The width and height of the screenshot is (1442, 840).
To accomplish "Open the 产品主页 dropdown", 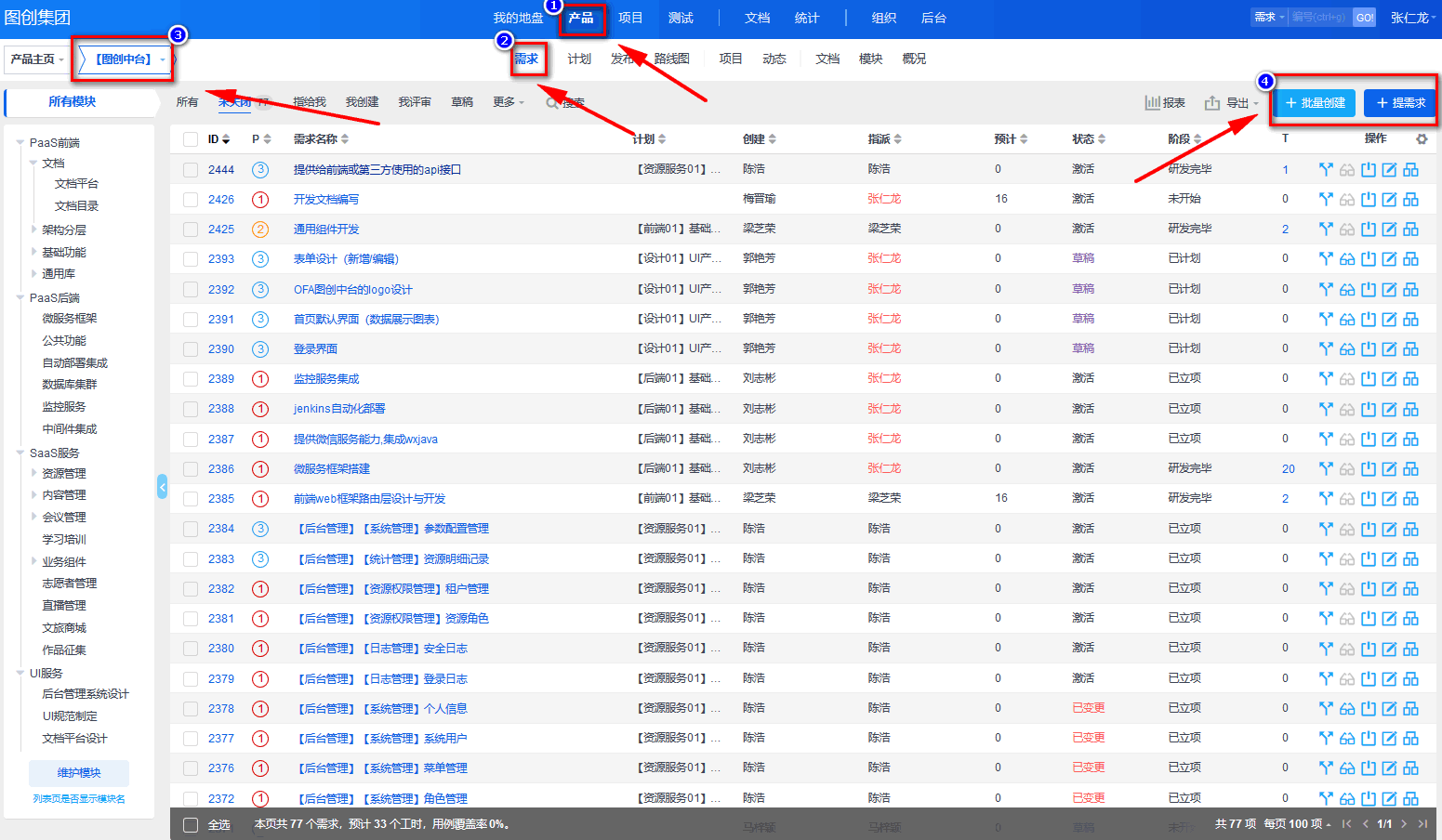I will pos(37,59).
